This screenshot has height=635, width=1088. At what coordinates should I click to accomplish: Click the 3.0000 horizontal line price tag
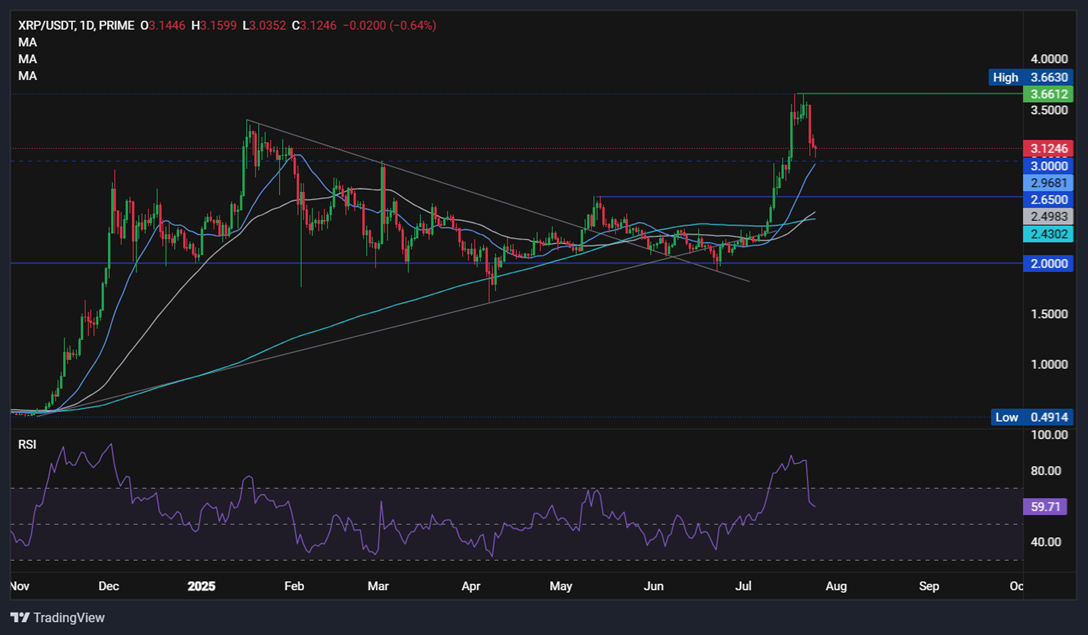click(x=1048, y=166)
